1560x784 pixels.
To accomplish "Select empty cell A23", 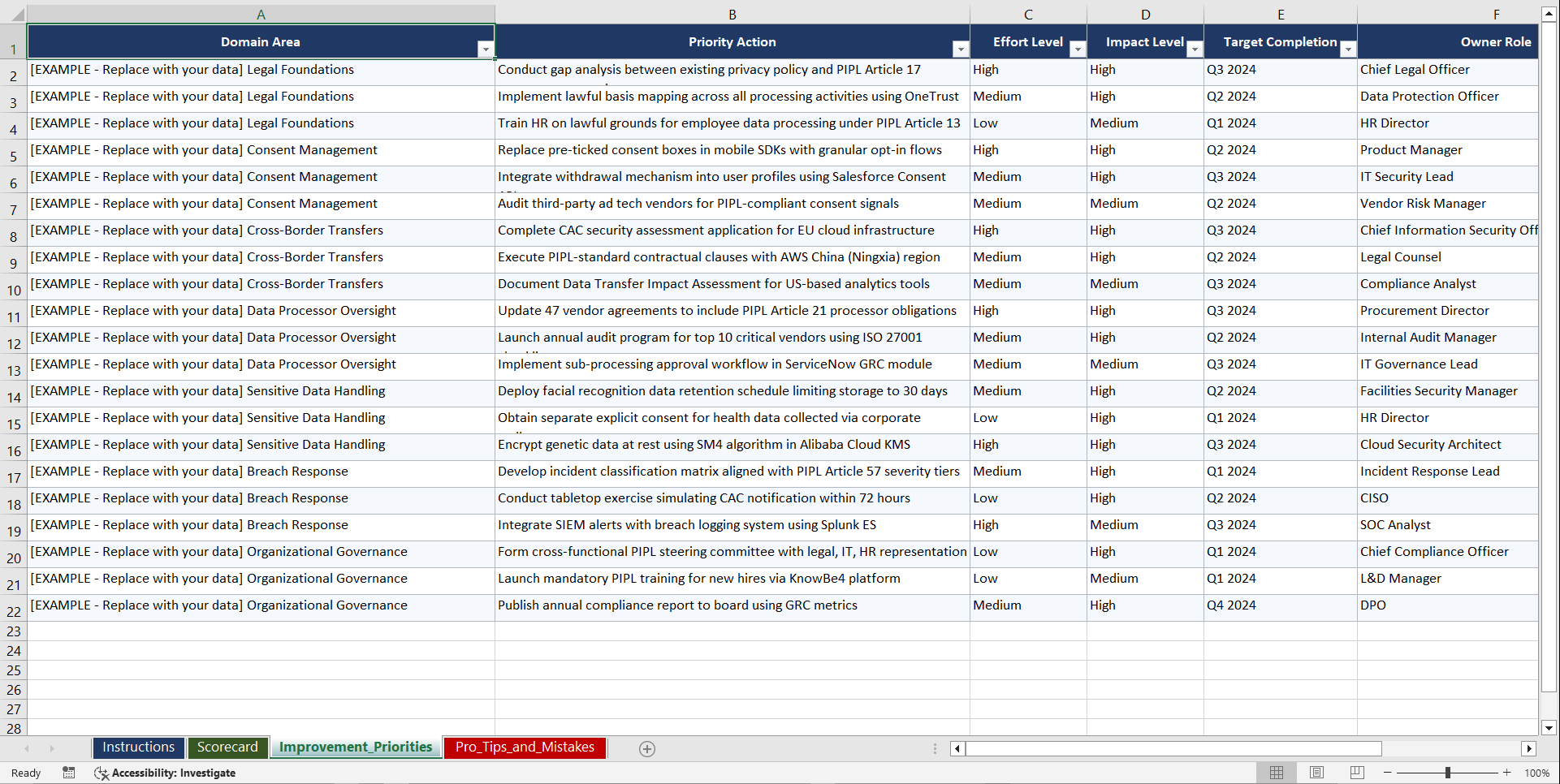I will tap(260, 631).
